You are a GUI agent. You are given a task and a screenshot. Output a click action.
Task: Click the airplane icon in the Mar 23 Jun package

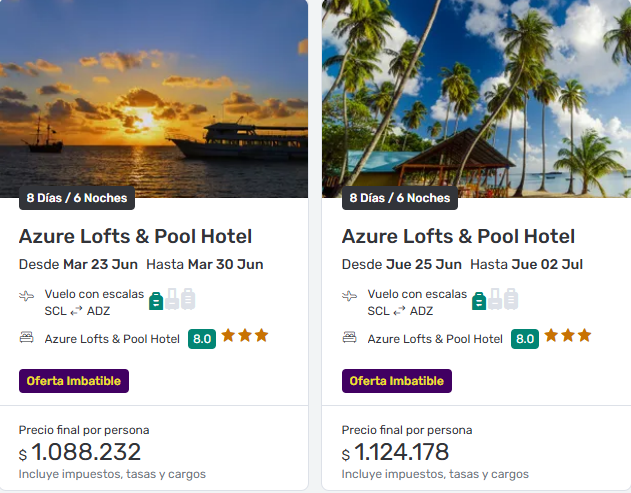[27, 296]
